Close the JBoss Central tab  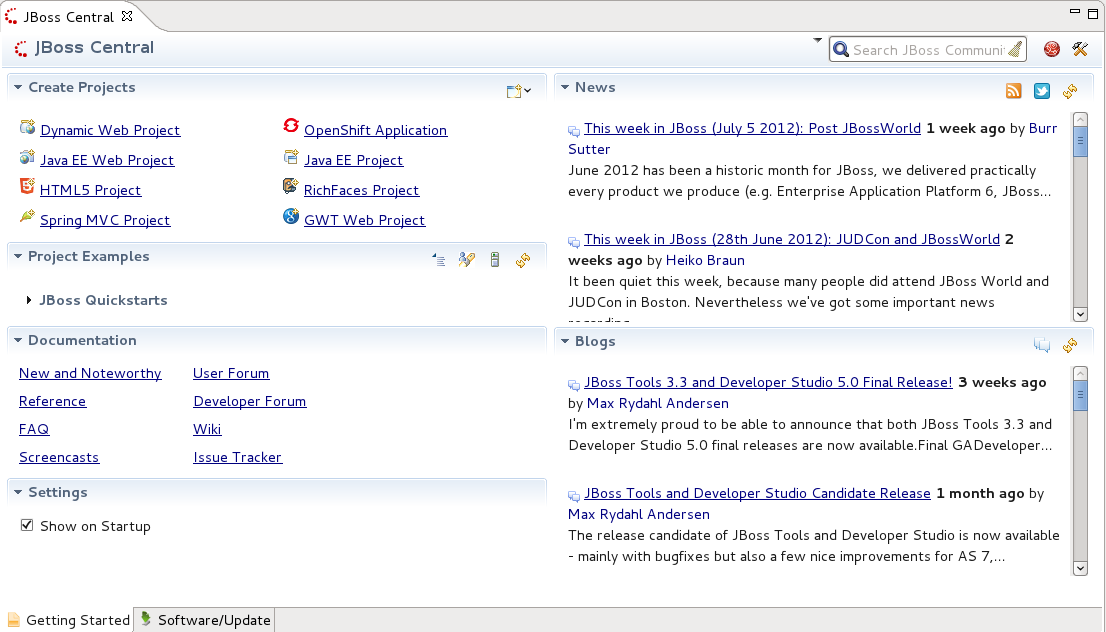pyautogui.click(x=127, y=16)
